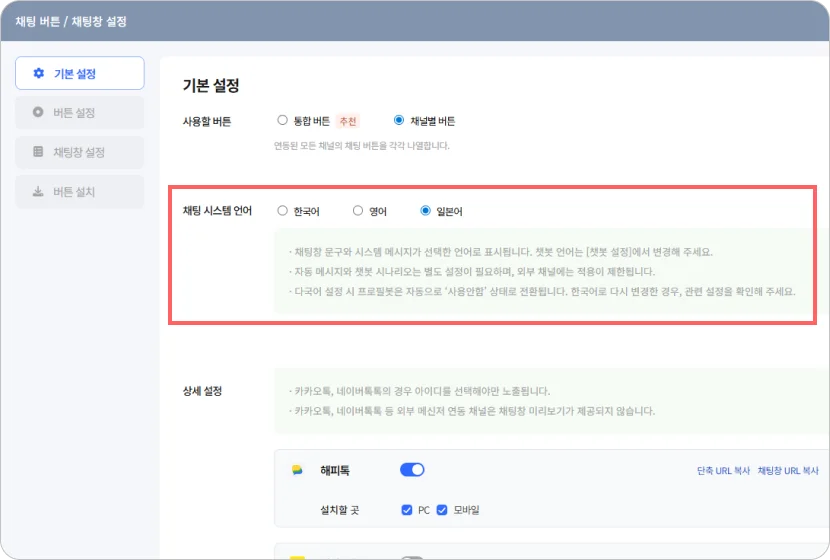The width and height of the screenshot is (830, 560).
Task: Select the 채널별 버튼 radio option
Action: tap(399, 120)
